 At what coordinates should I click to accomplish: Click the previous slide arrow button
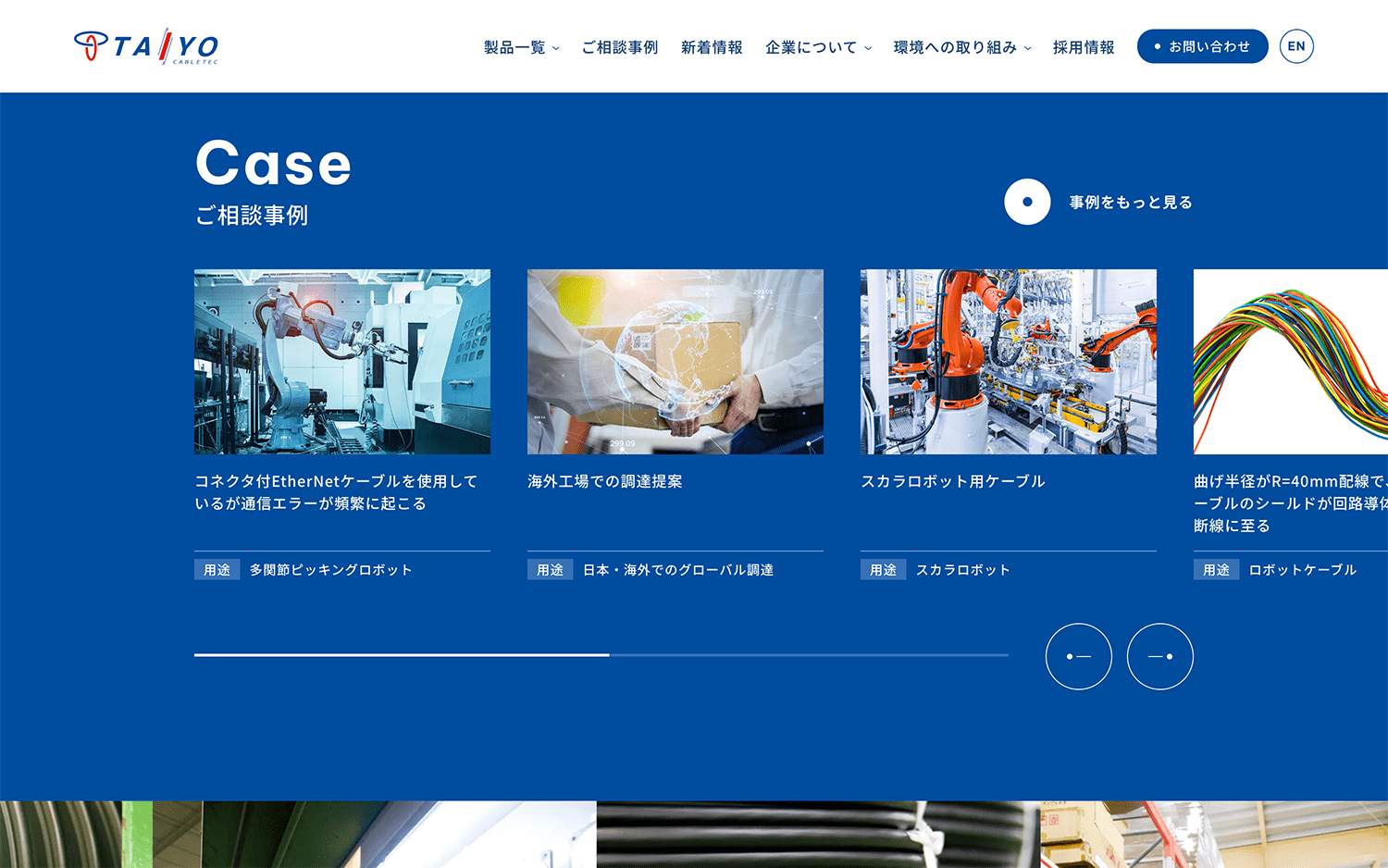[1078, 656]
